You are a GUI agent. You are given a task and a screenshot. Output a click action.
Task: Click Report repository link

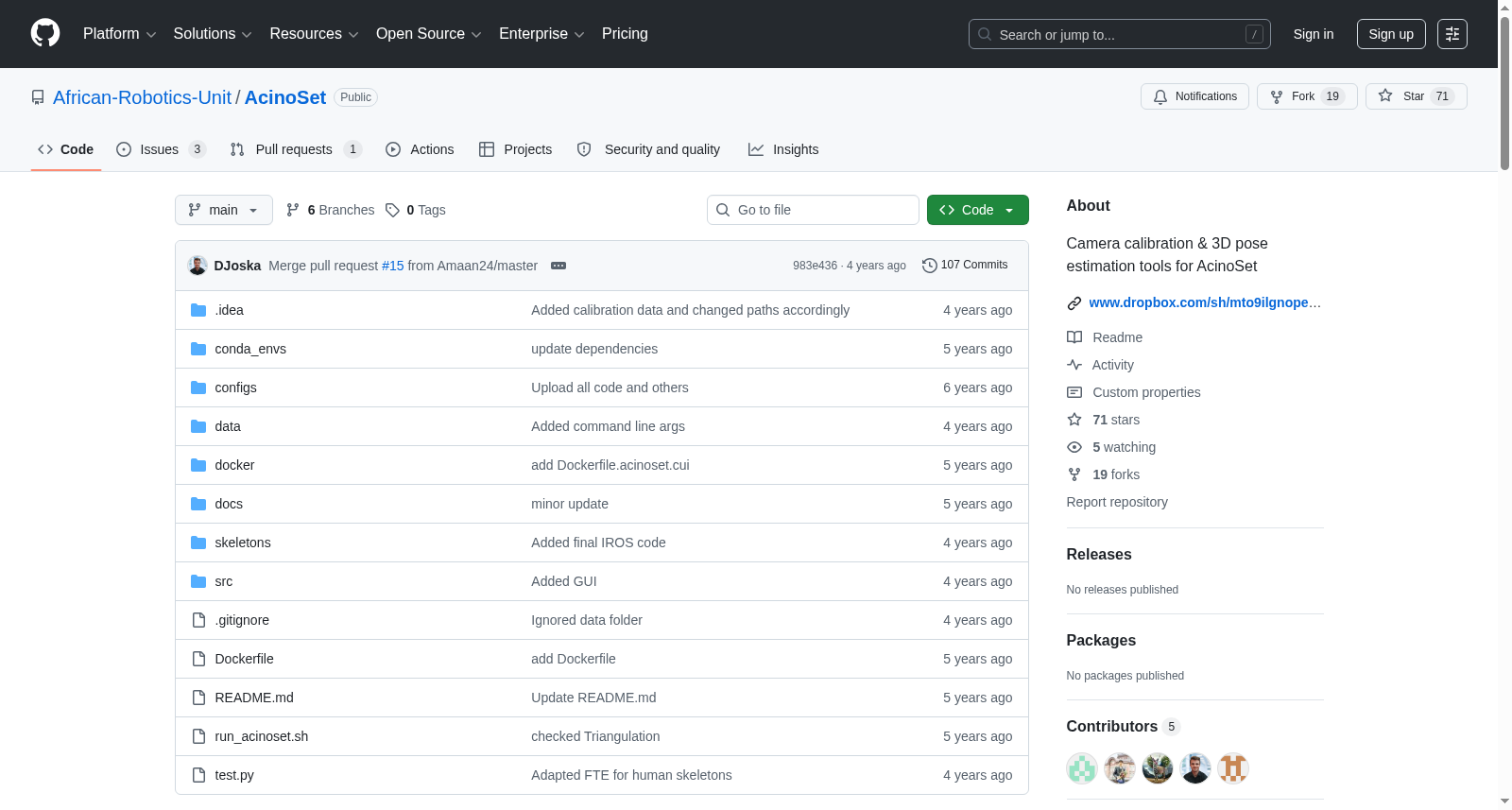click(x=1117, y=502)
